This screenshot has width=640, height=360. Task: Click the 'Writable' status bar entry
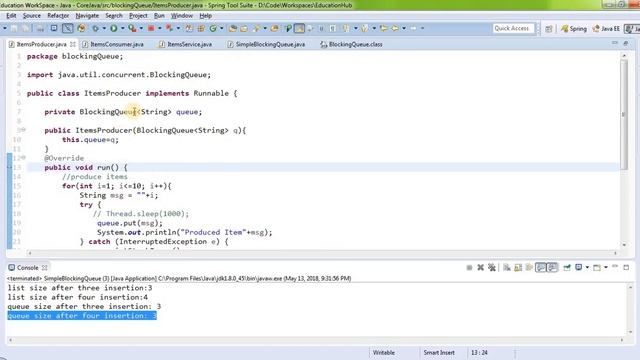384,352
